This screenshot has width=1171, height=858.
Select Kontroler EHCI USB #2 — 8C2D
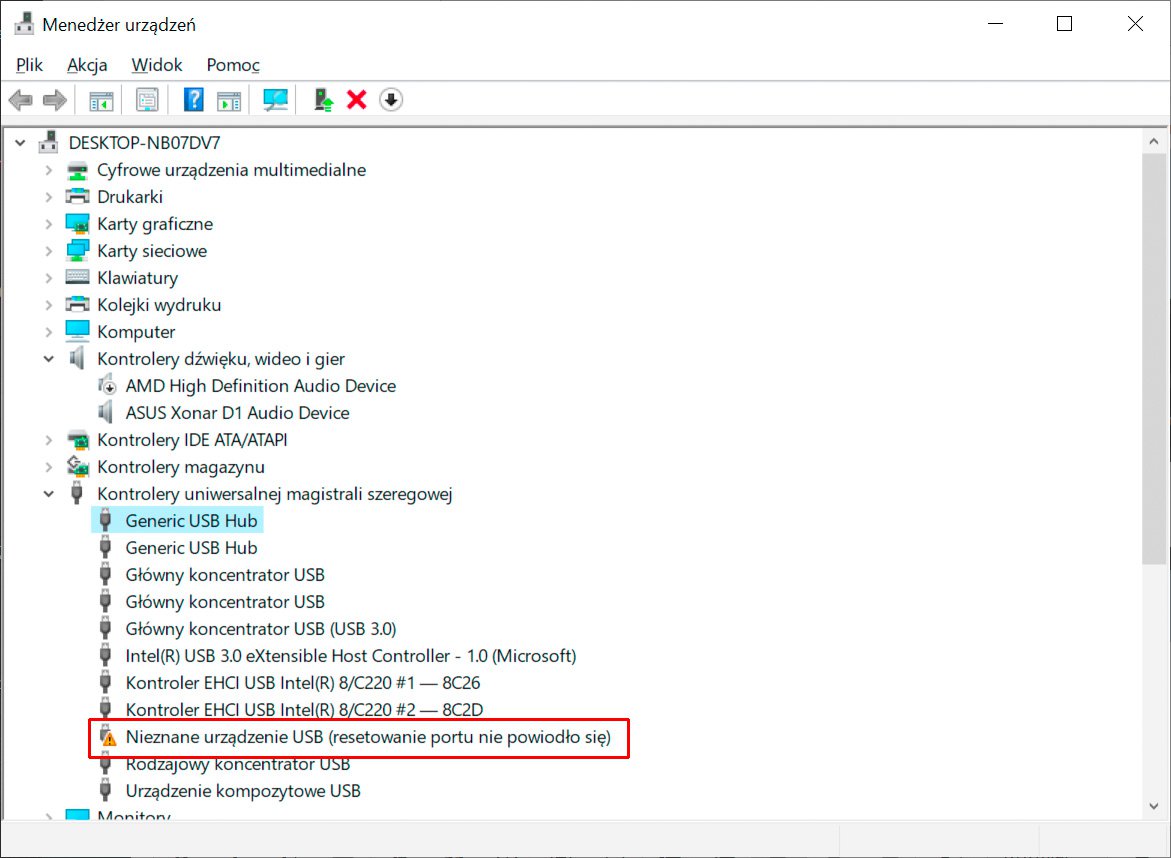tap(304, 709)
